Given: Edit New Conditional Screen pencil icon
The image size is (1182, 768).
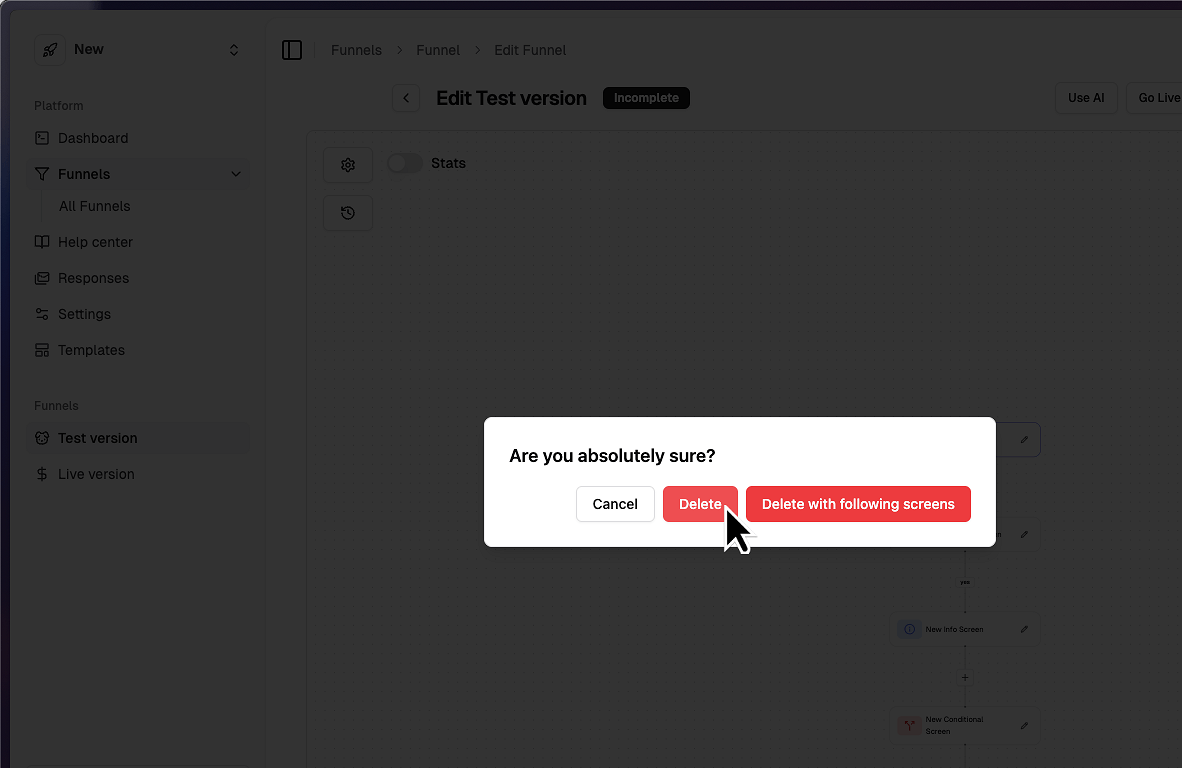Looking at the screenshot, I should pyautogui.click(x=1024, y=726).
